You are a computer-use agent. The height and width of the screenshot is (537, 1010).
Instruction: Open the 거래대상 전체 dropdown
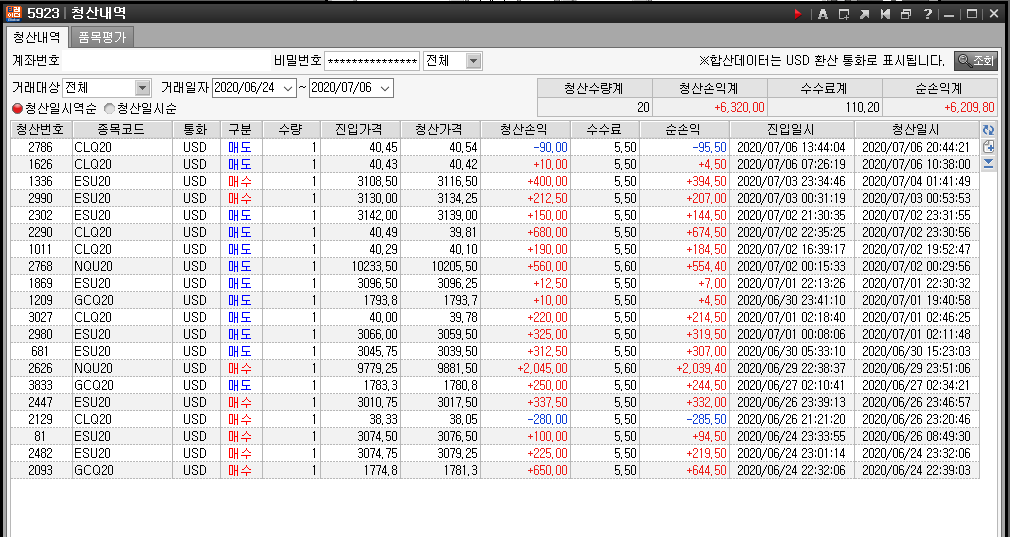pos(142,88)
